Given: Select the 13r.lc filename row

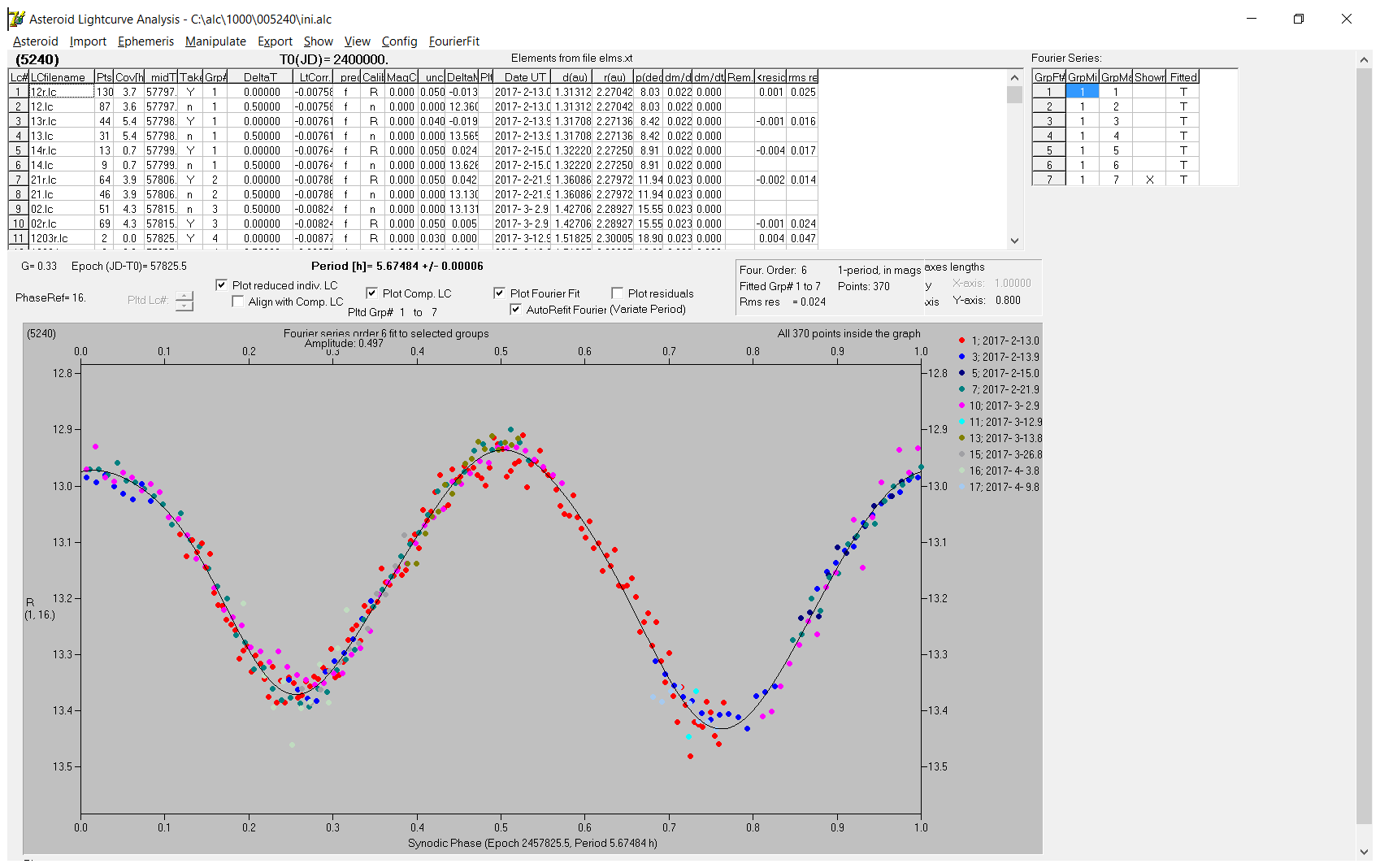Looking at the screenshot, I should pos(62,121).
